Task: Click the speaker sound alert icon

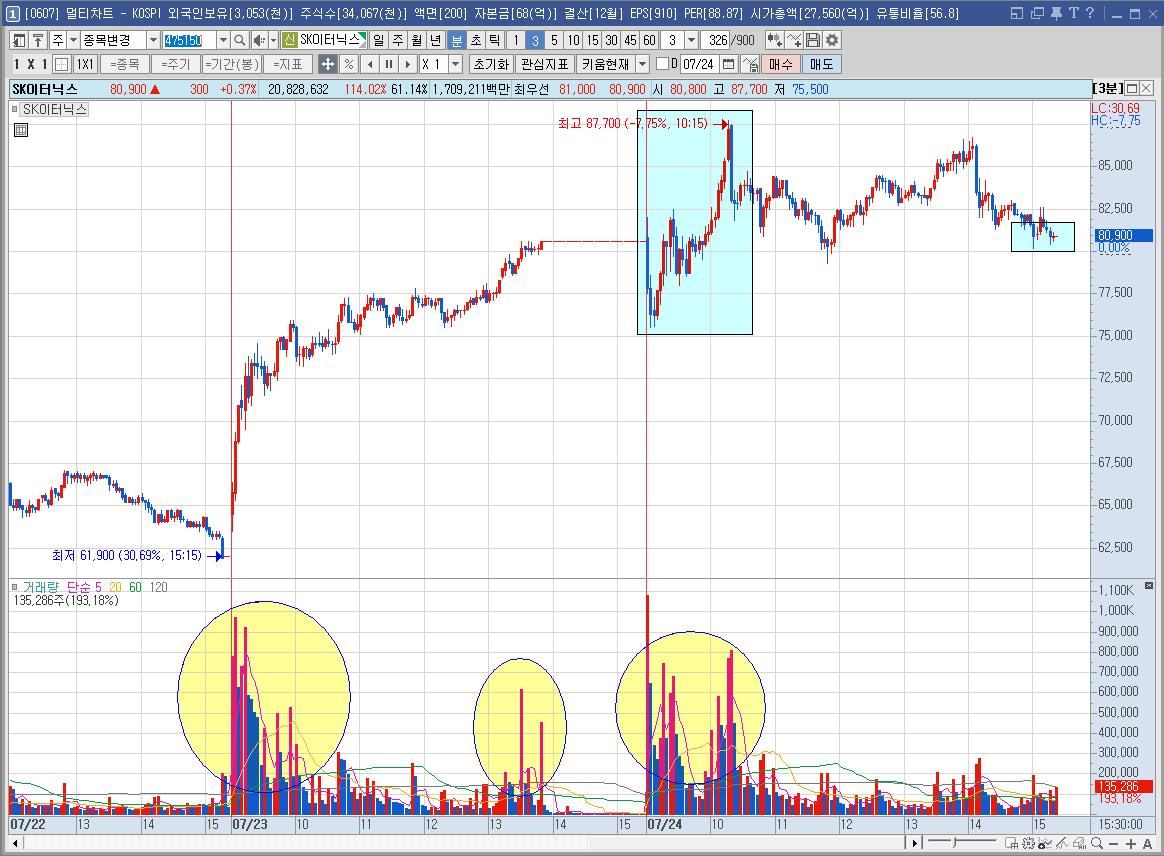Action: [258, 40]
